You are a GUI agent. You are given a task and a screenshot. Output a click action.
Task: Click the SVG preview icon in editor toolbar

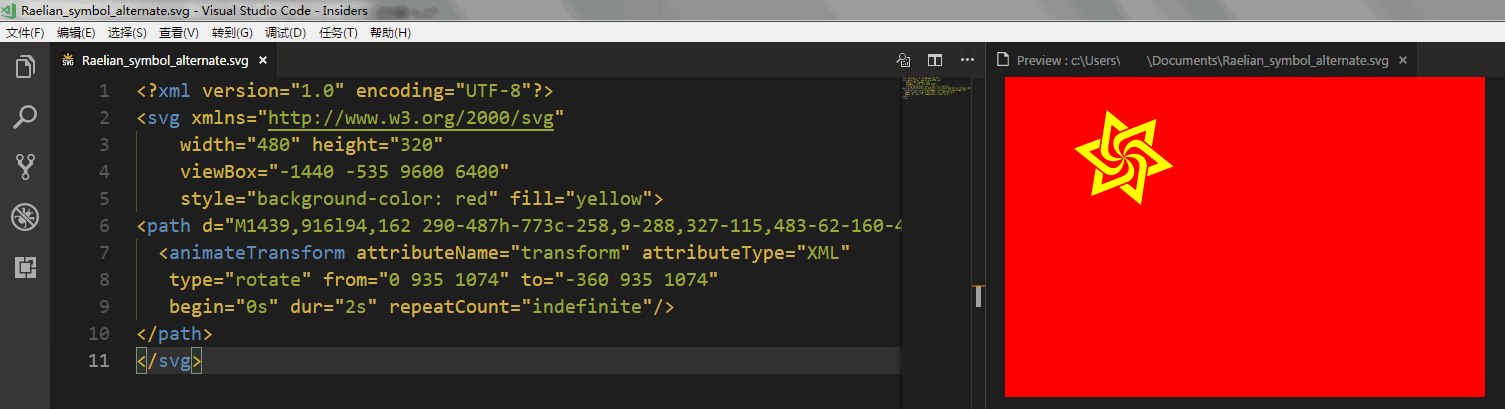(x=903, y=60)
